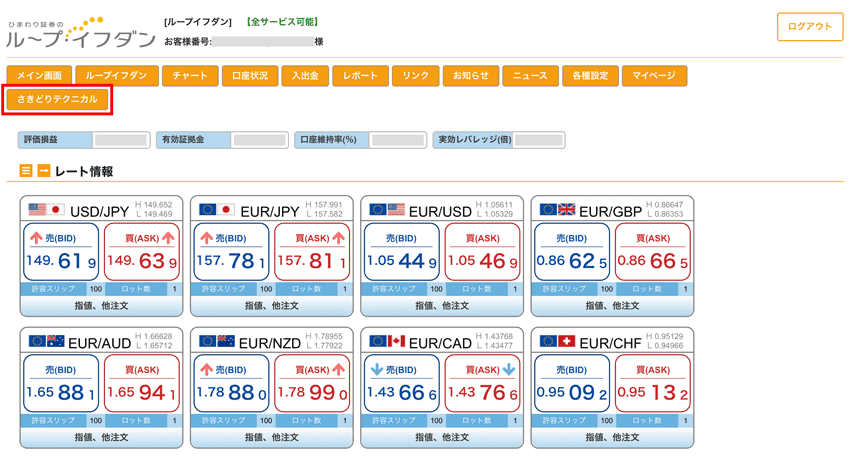850x457 pixels.
Task: Open 指値、他注文 for EUR/USD
Action: click(442, 306)
